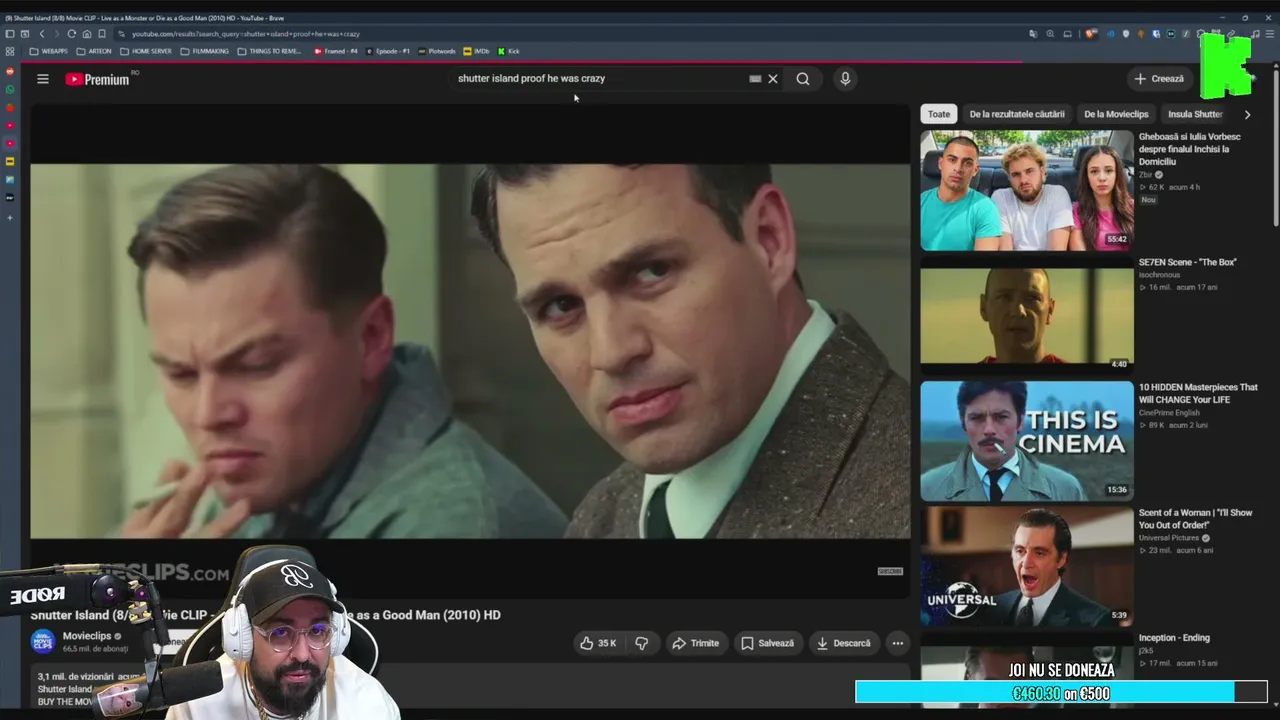Open WhatsApp in the browser sidebar
The height and width of the screenshot is (720, 1280).
10,90
